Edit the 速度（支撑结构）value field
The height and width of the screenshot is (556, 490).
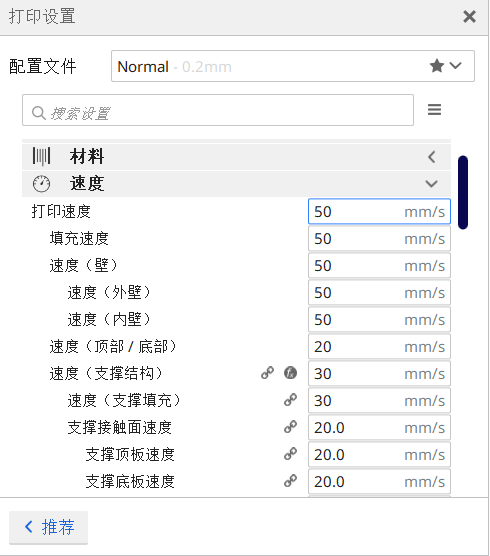point(379,373)
